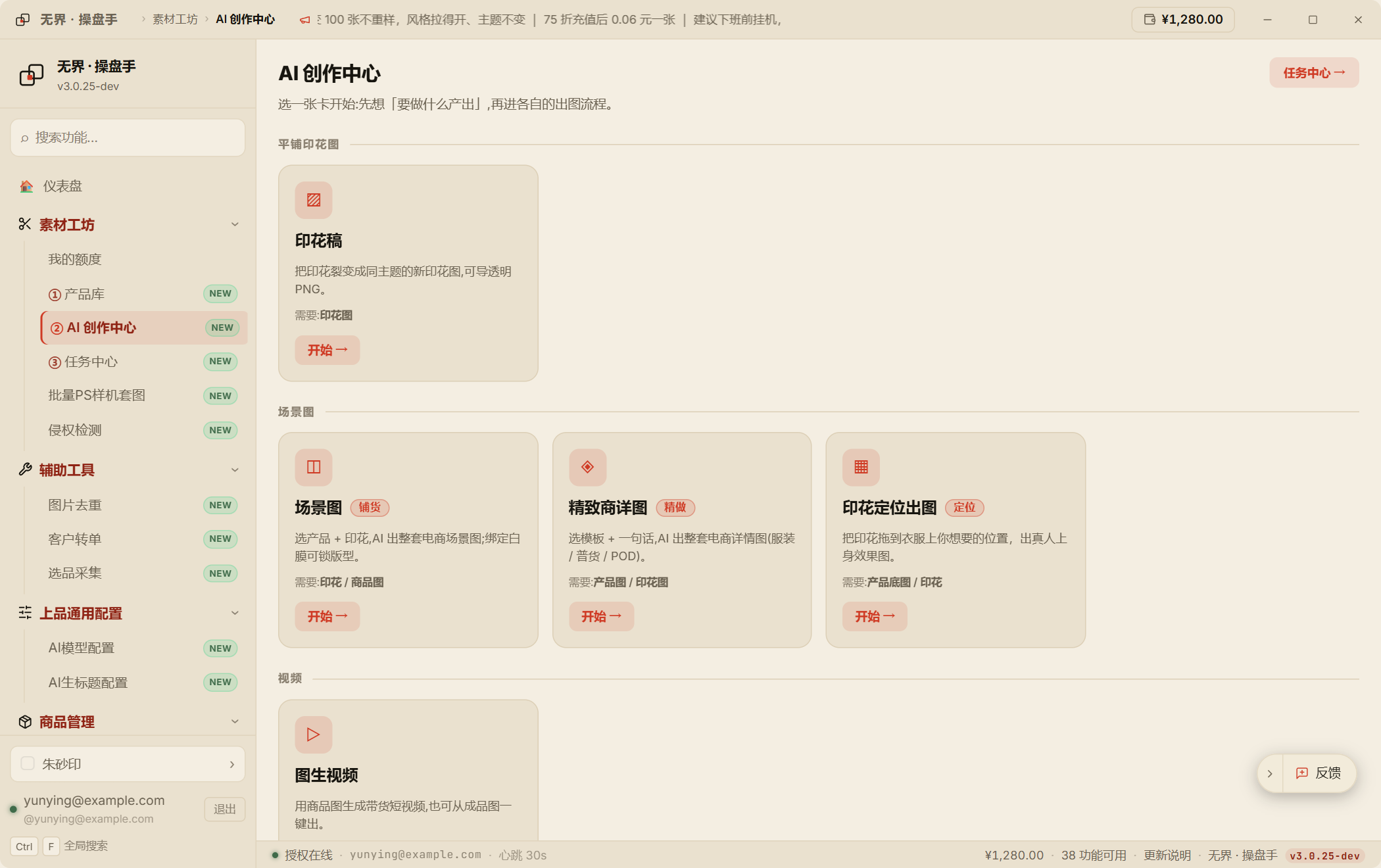Click the wallet icon beside ¥1,280.00

pyautogui.click(x=1150, y=19)
